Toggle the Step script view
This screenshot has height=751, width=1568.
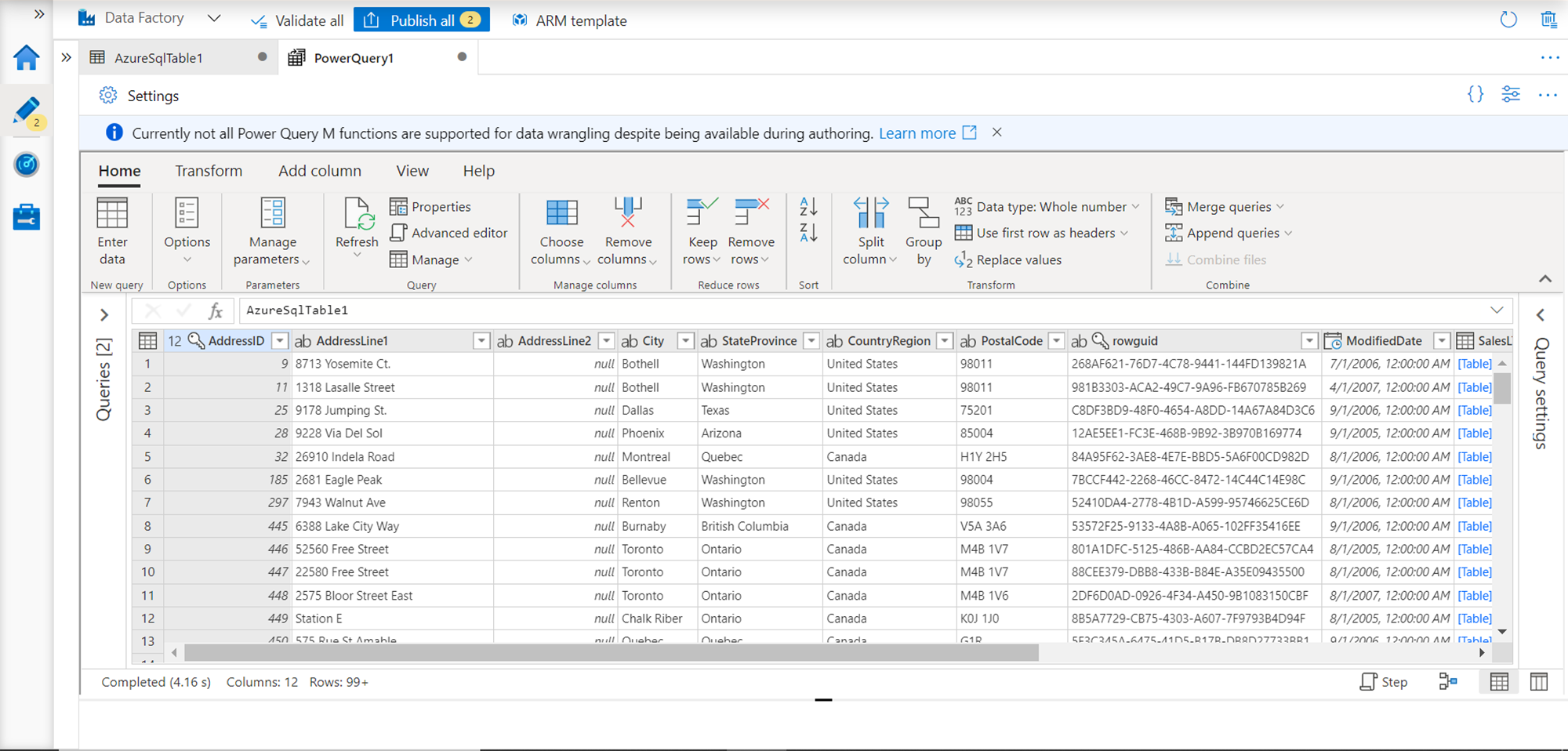pos(1384,682)
